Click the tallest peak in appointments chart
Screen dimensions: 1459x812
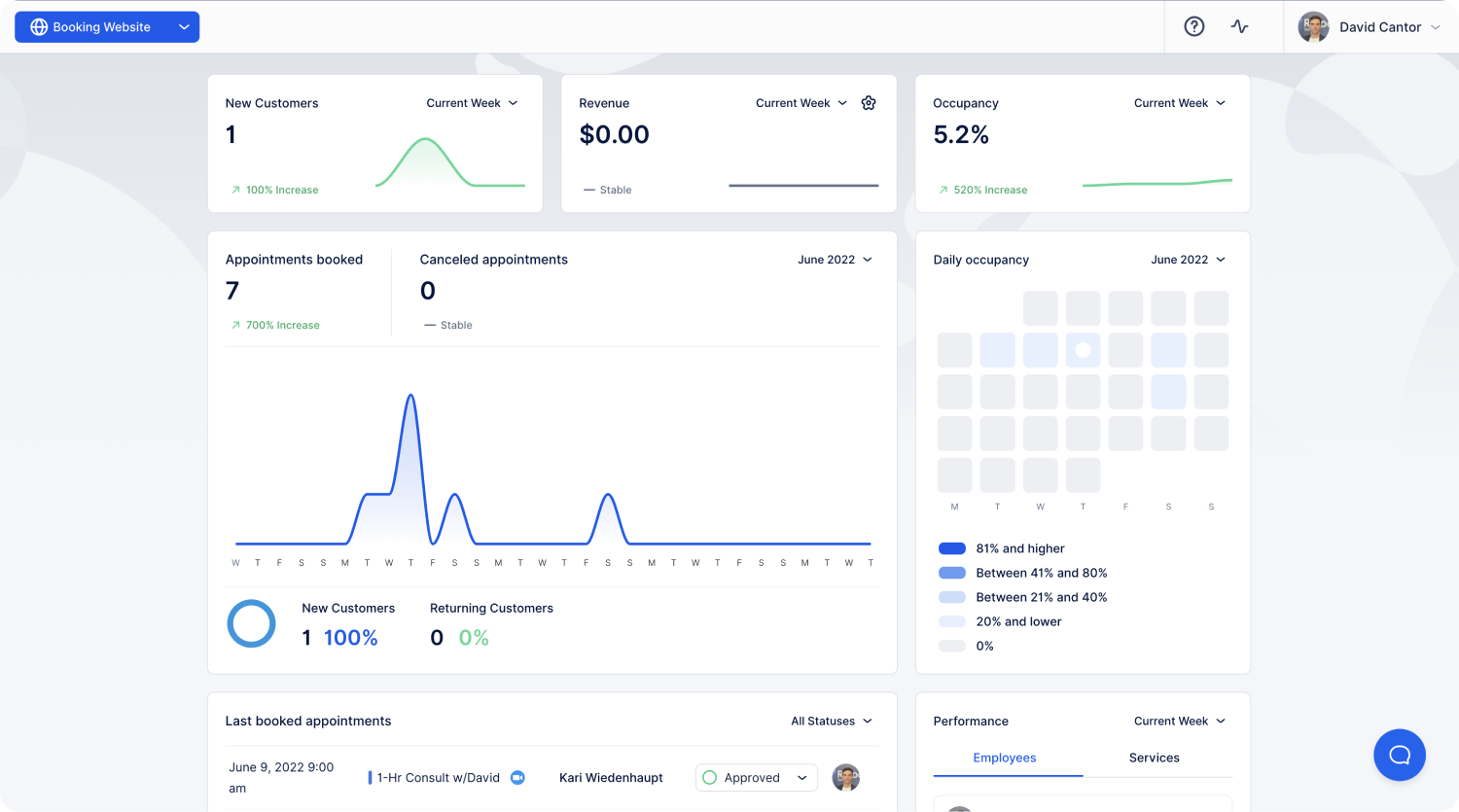click(411, 397)
